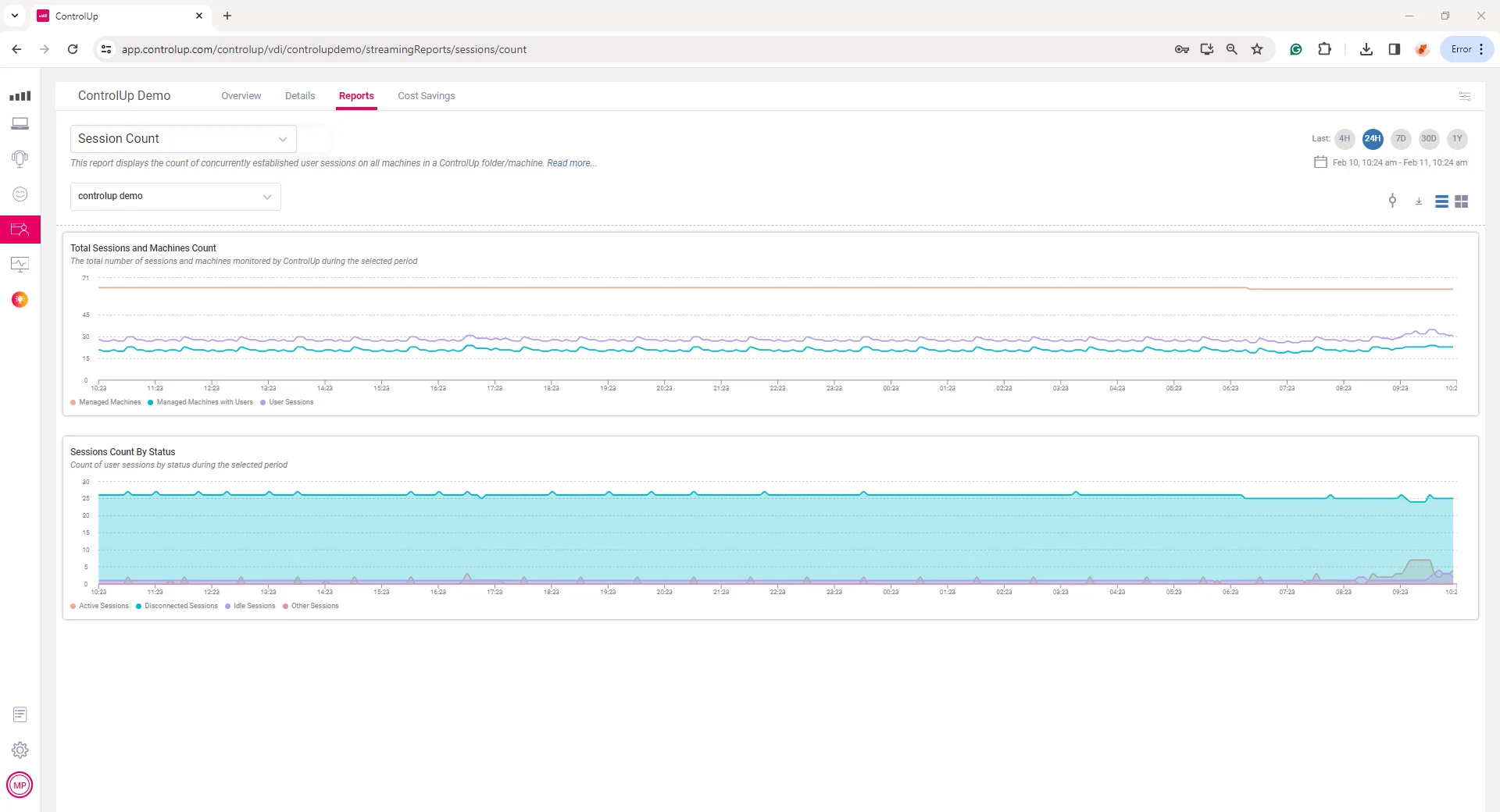Viewport: 1500px width, 812px height.
Task: Switch to the Cost Savings tab
Action: [427, 96]
